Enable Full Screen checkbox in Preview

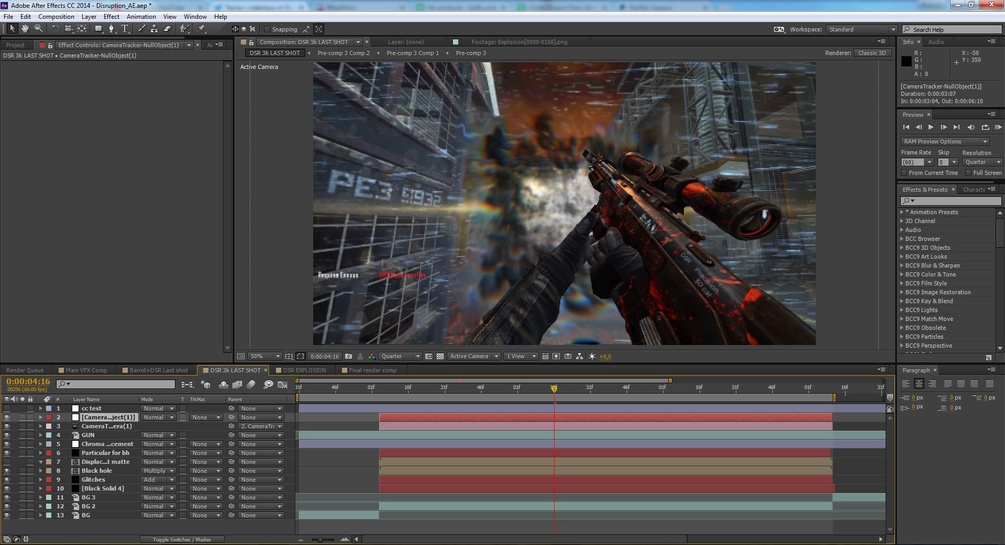(968, 173)
